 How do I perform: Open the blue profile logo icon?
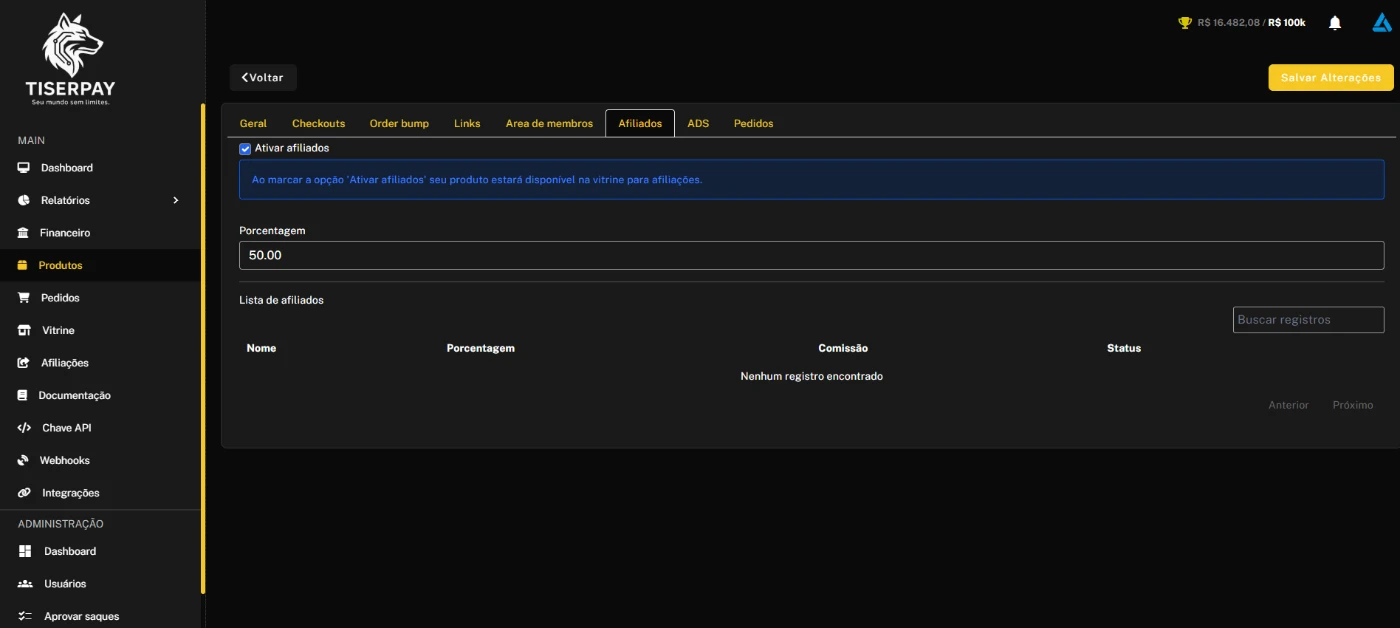coord(1382,23)
